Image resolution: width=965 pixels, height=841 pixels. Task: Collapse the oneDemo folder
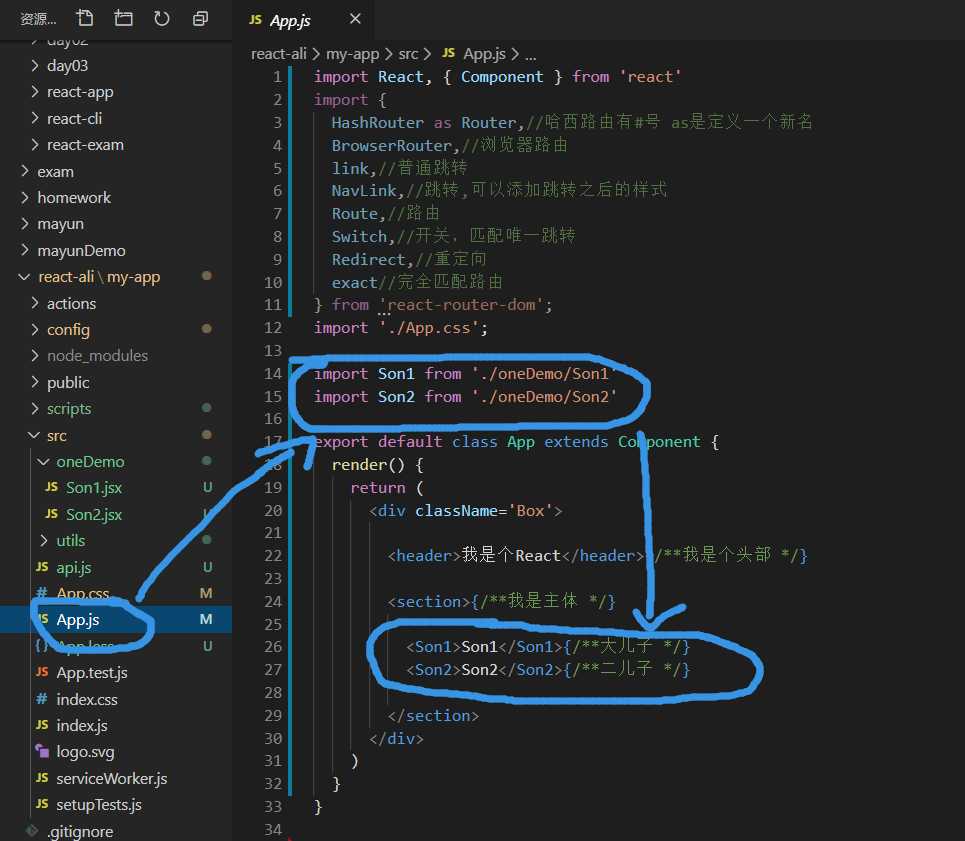[44, 461]
